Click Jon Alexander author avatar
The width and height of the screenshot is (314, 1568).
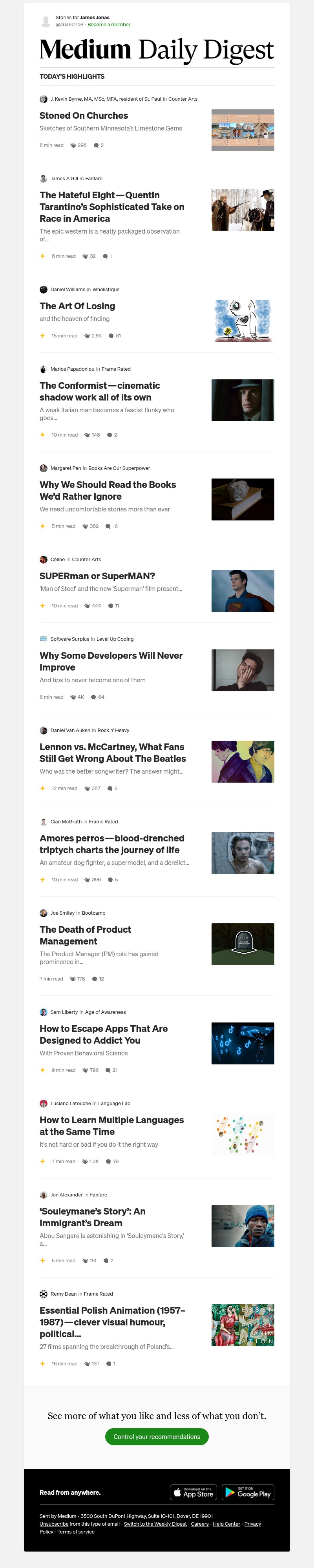(43, 1195)
